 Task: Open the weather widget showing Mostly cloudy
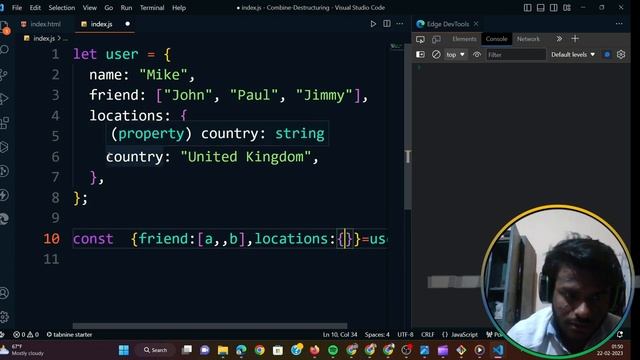click(x=22, y=350)
